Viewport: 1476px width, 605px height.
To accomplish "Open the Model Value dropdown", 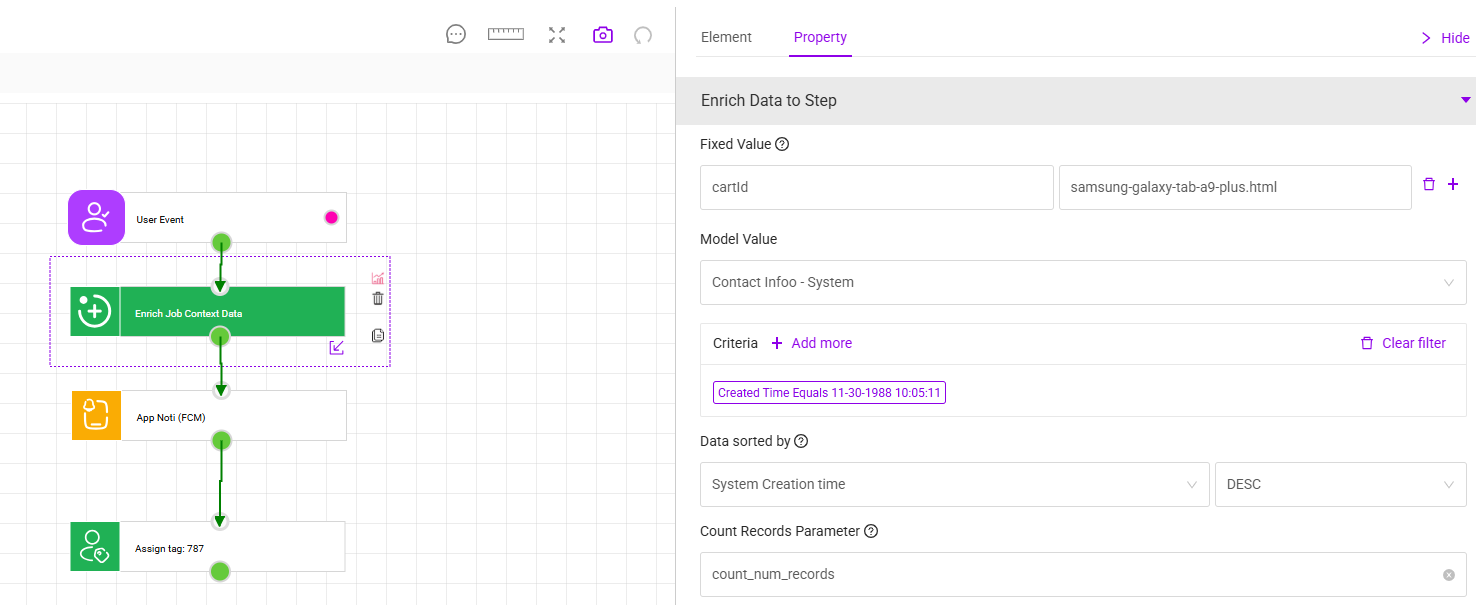I will tap(1082, 283).
